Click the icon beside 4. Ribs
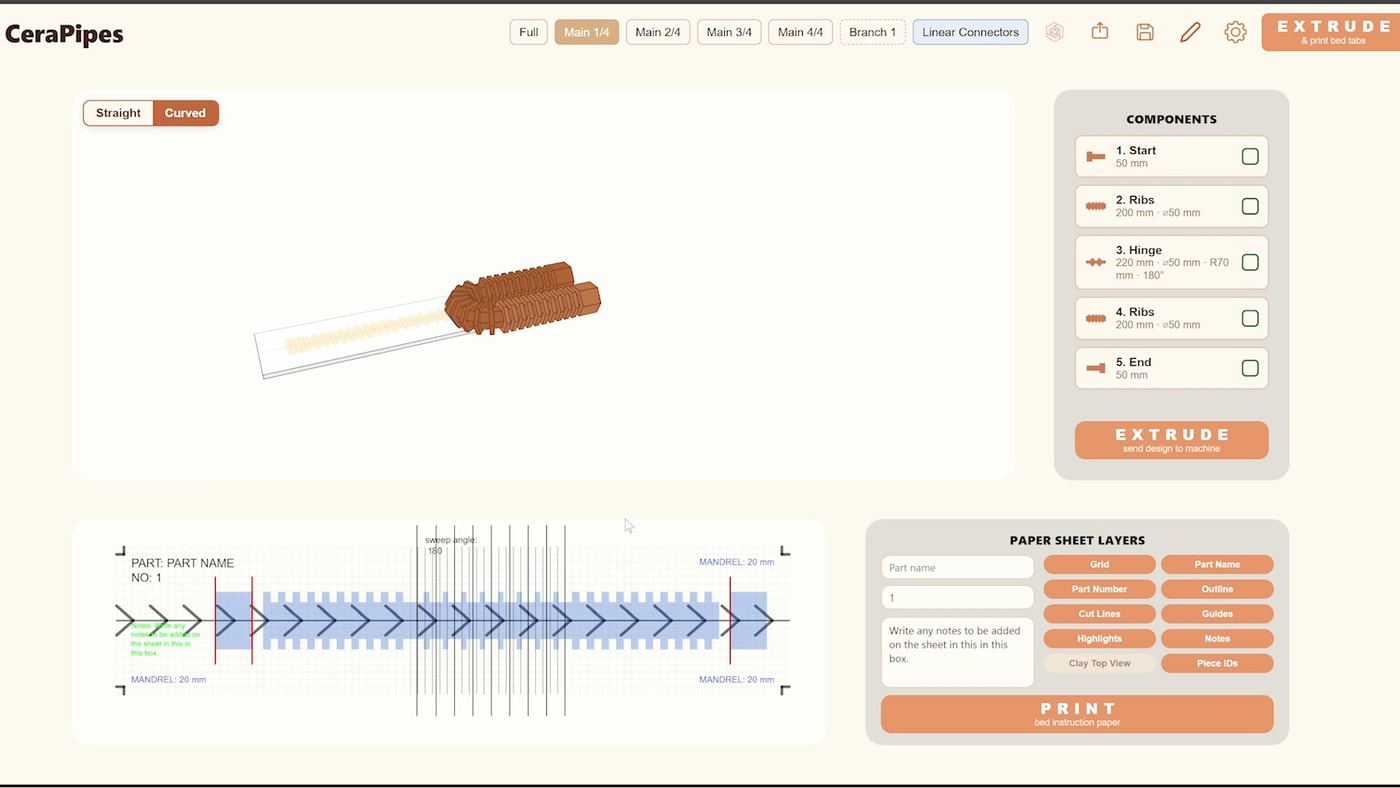 [1096, 318]
